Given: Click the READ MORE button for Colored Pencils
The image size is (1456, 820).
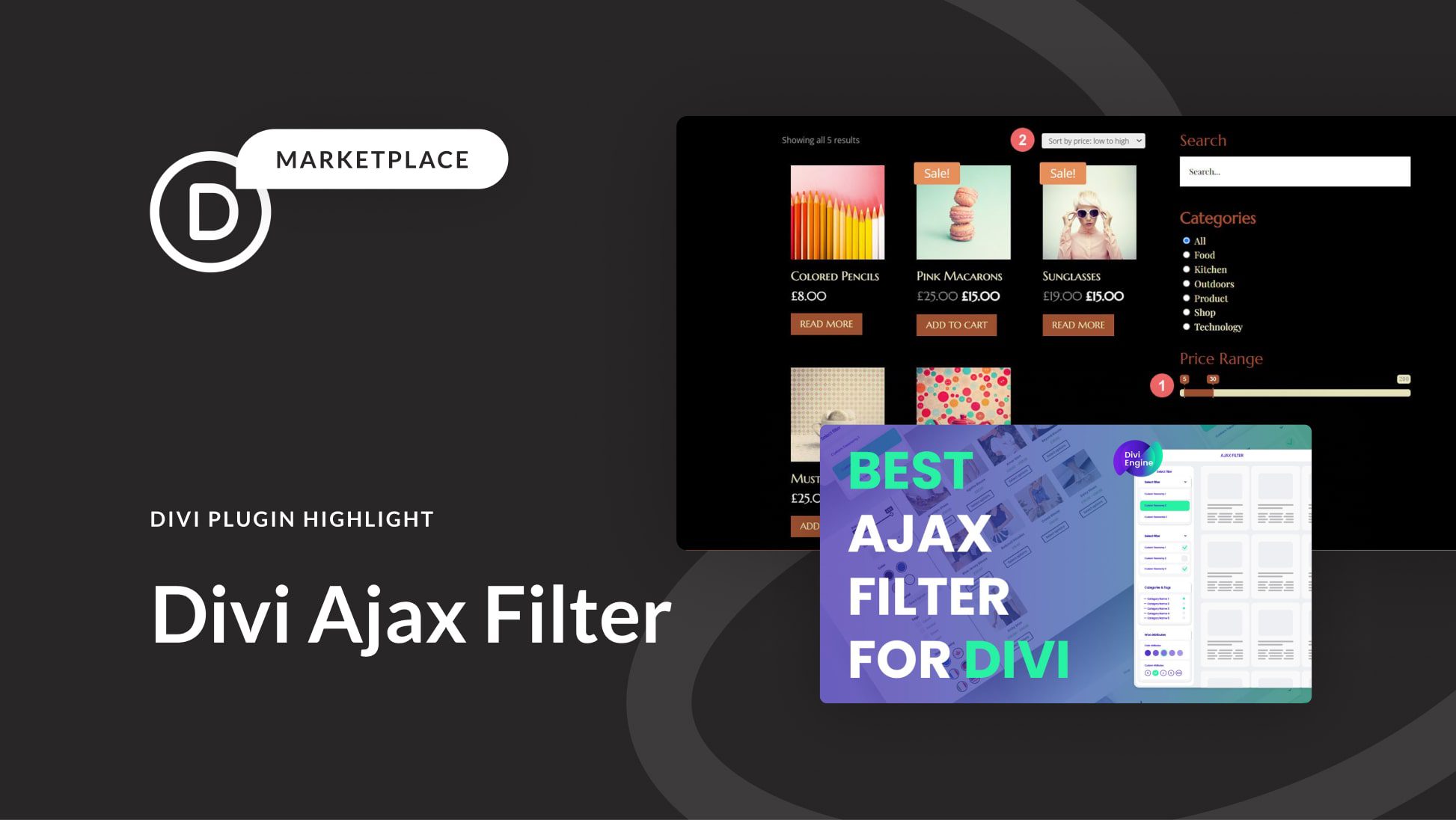Looking at the screenshot, I should pyautogui.click(x=825, y=323).
